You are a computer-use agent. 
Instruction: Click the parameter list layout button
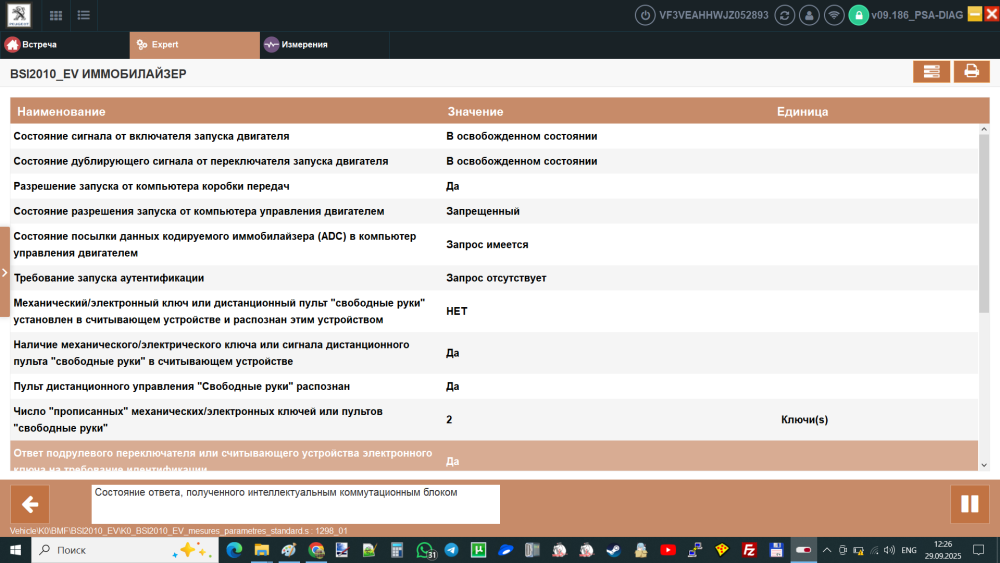(931, 71)
